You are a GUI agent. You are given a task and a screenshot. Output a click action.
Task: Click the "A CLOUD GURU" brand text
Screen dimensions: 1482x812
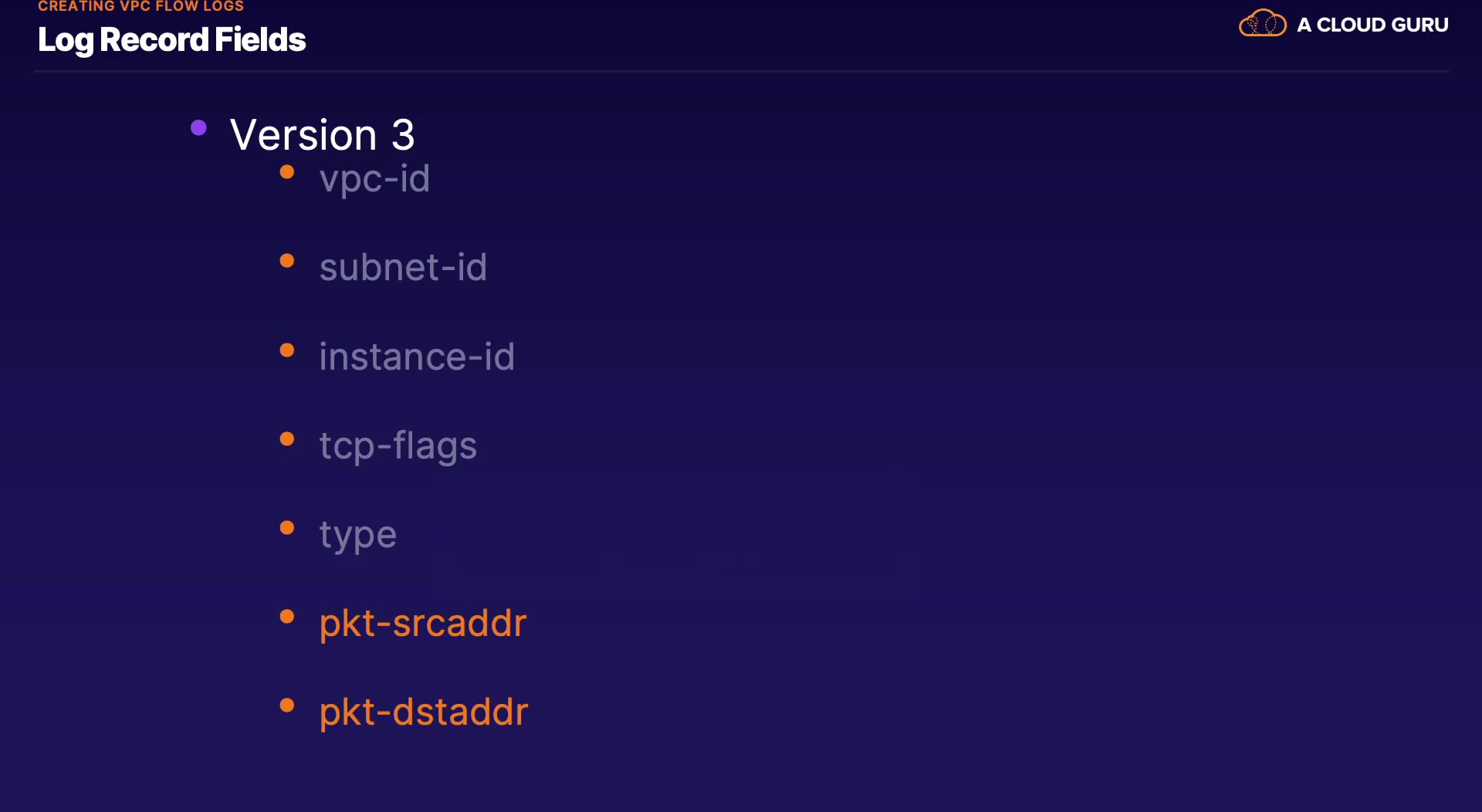click(x=1372, y=25)
